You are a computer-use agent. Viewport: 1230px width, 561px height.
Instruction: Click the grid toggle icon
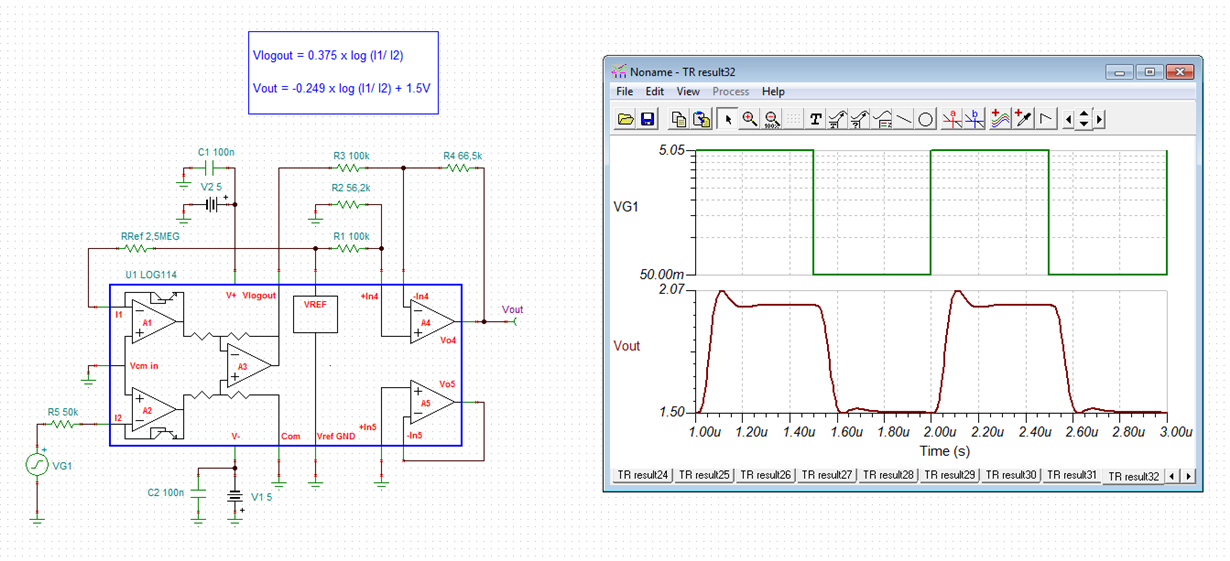794,119
